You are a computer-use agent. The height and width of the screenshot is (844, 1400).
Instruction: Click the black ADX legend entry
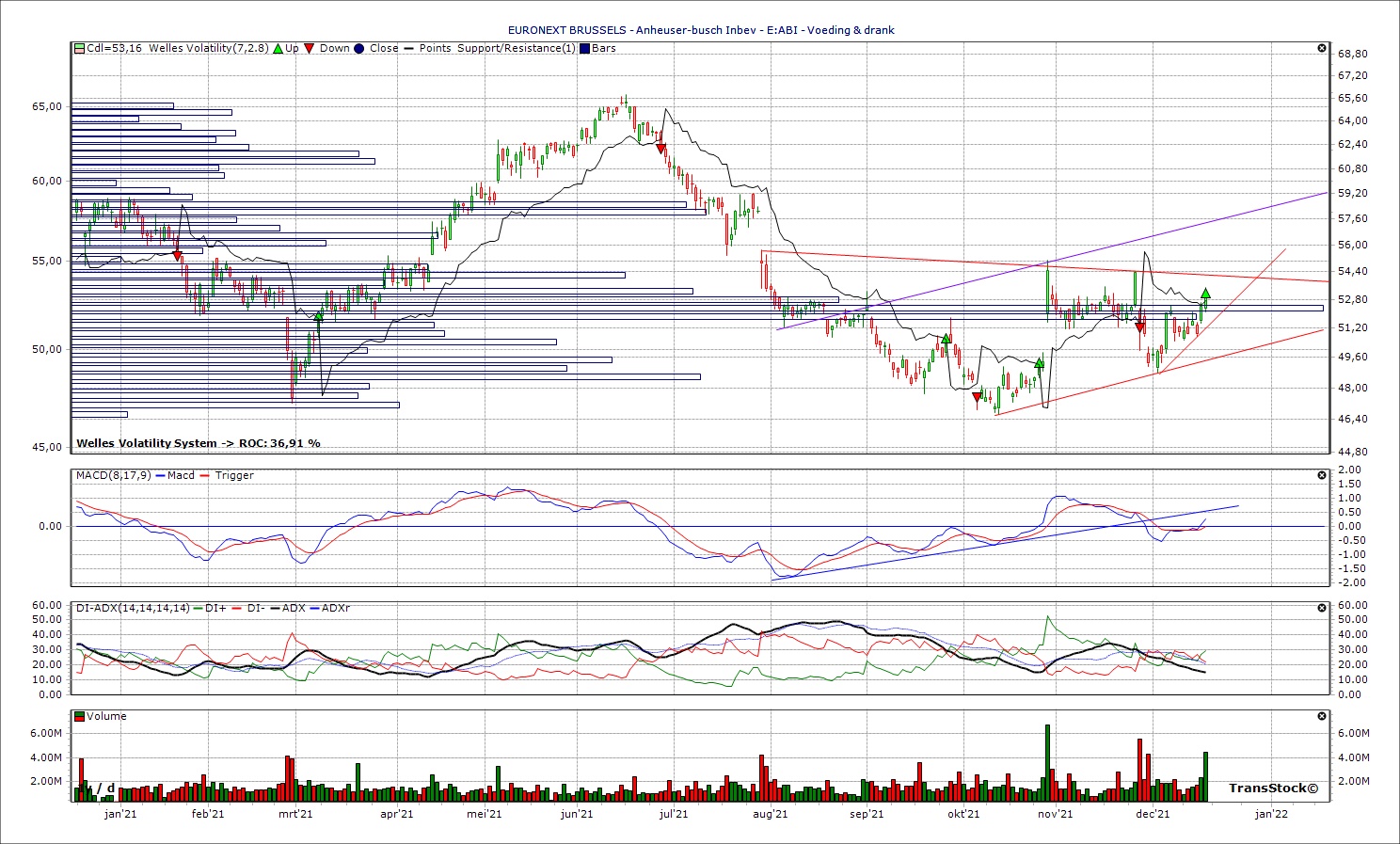click(287, 608)
